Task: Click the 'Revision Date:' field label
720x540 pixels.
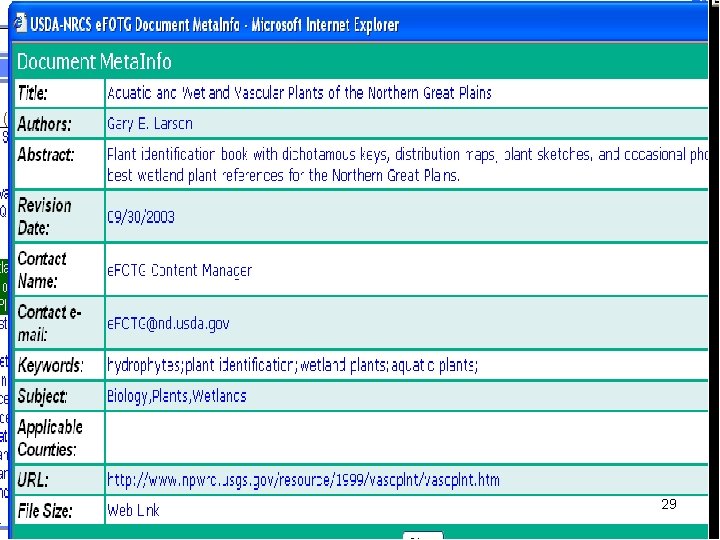Action: 45,217
